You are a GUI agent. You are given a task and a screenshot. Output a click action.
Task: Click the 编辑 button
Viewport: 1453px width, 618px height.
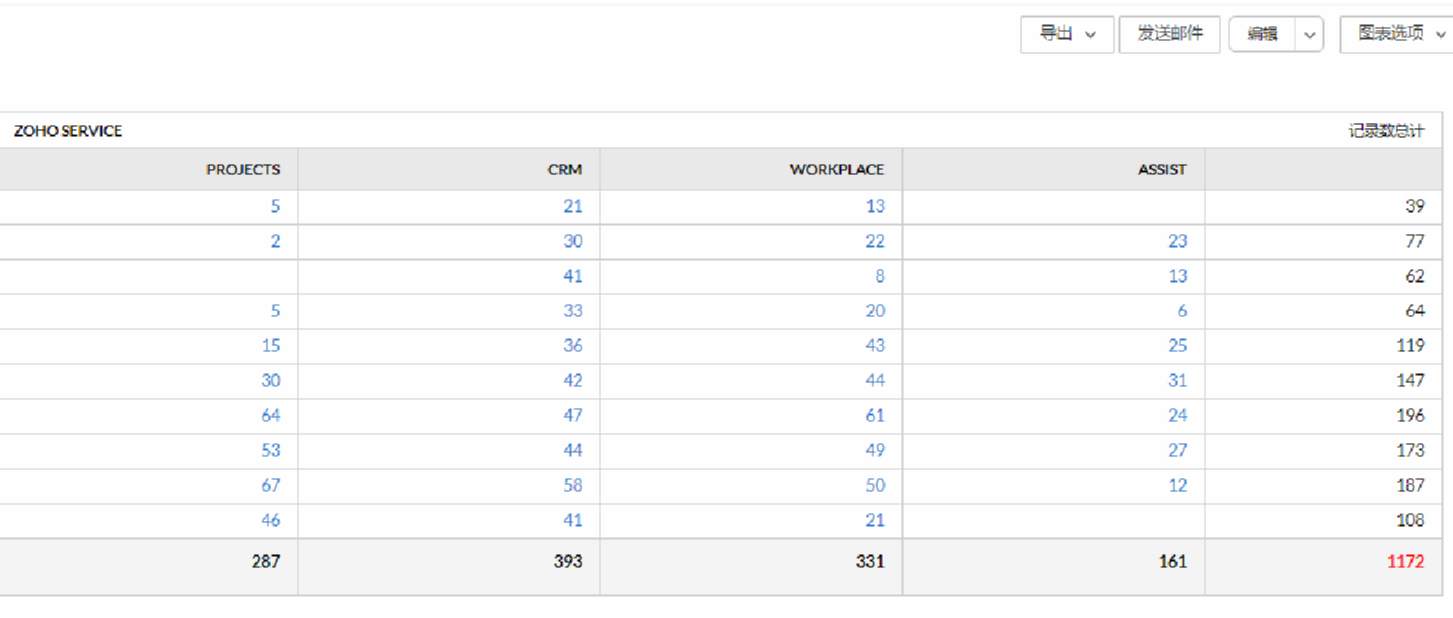(1262, 34)
